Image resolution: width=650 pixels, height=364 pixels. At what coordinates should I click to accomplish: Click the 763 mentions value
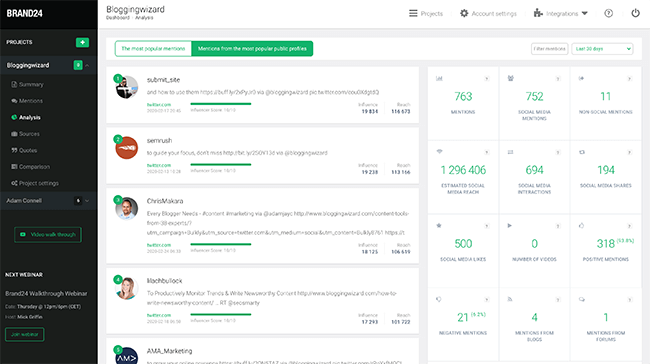pyautogui.click(x=463, y=97)
